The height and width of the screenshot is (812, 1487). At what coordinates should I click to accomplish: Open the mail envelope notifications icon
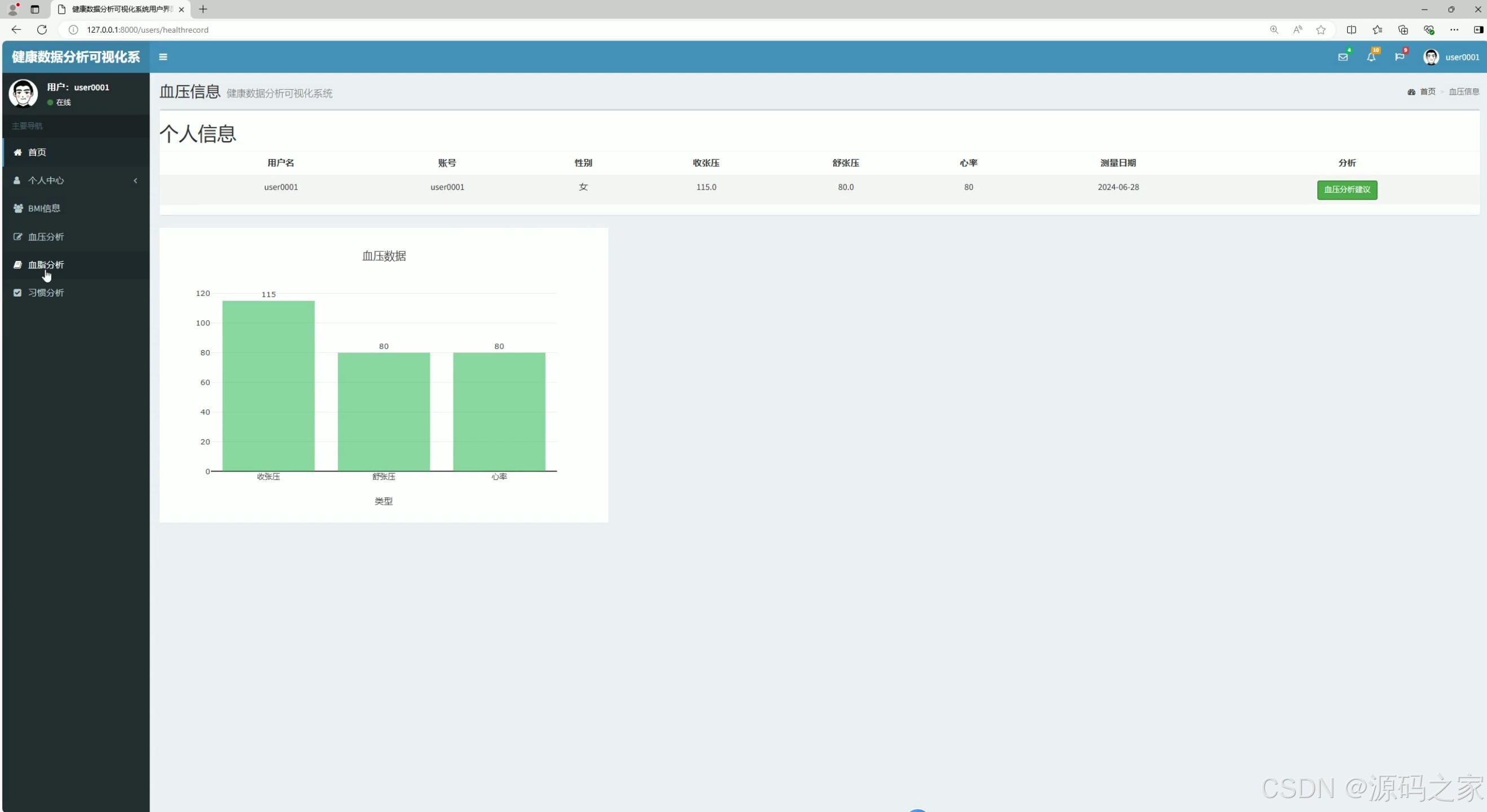point(1343,57)
